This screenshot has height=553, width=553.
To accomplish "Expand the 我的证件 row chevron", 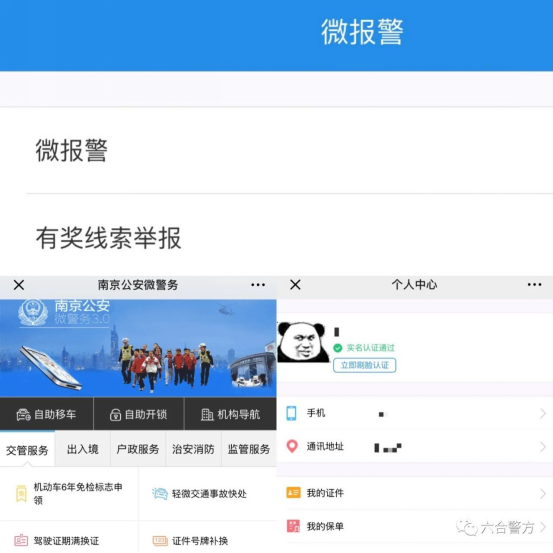I will point(543,493).
